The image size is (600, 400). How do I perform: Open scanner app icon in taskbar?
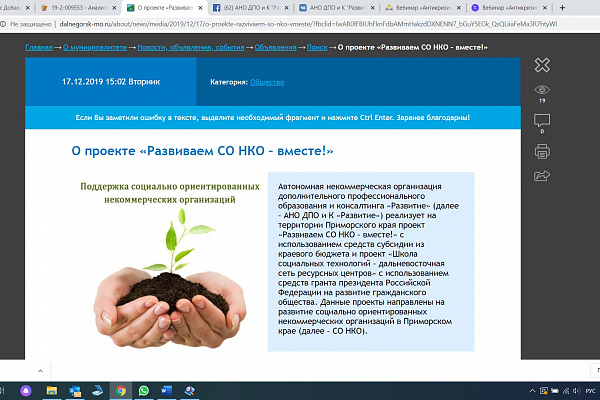click(98, 391)
